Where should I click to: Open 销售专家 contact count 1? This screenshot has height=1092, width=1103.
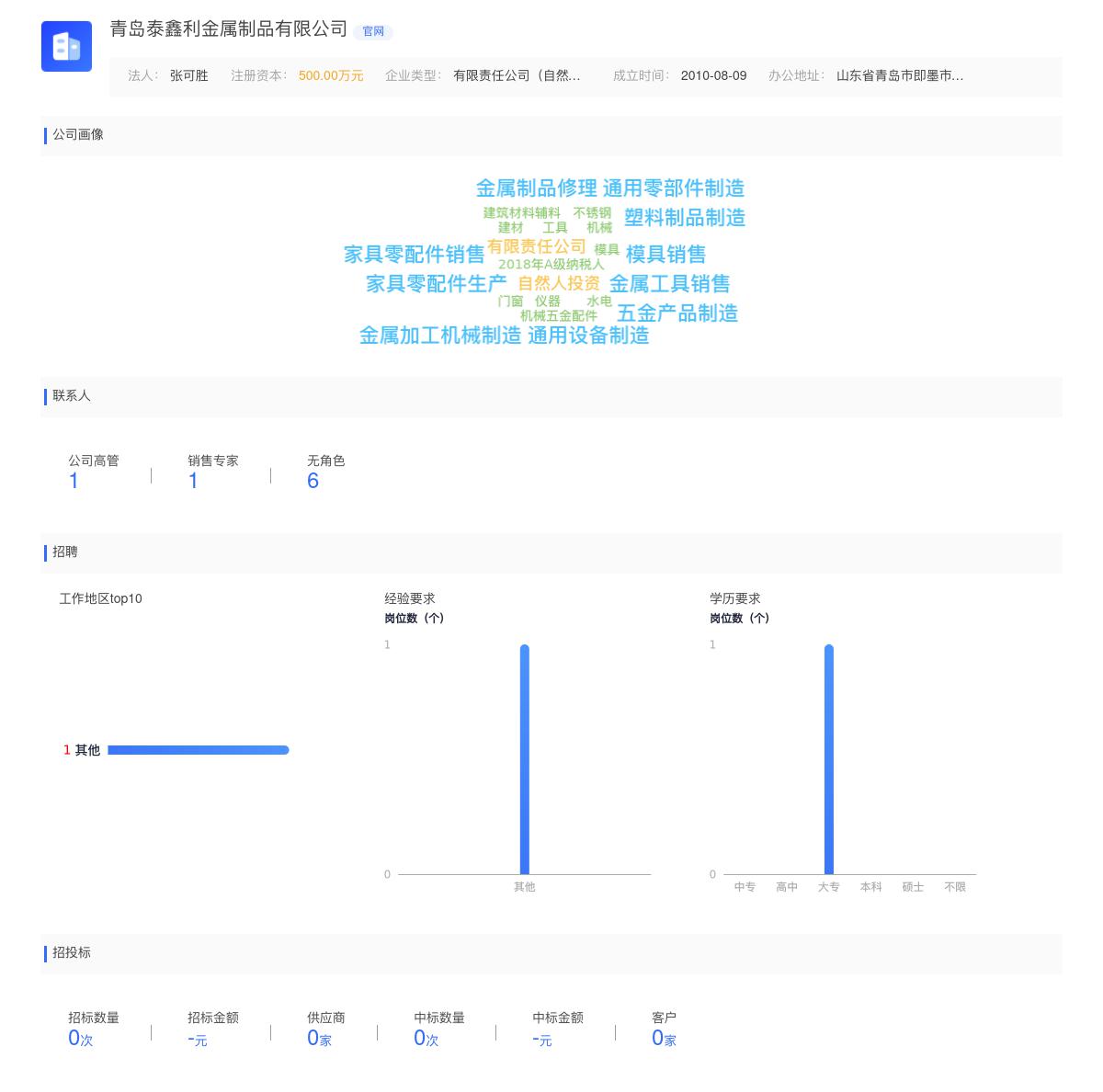[193, 481]
